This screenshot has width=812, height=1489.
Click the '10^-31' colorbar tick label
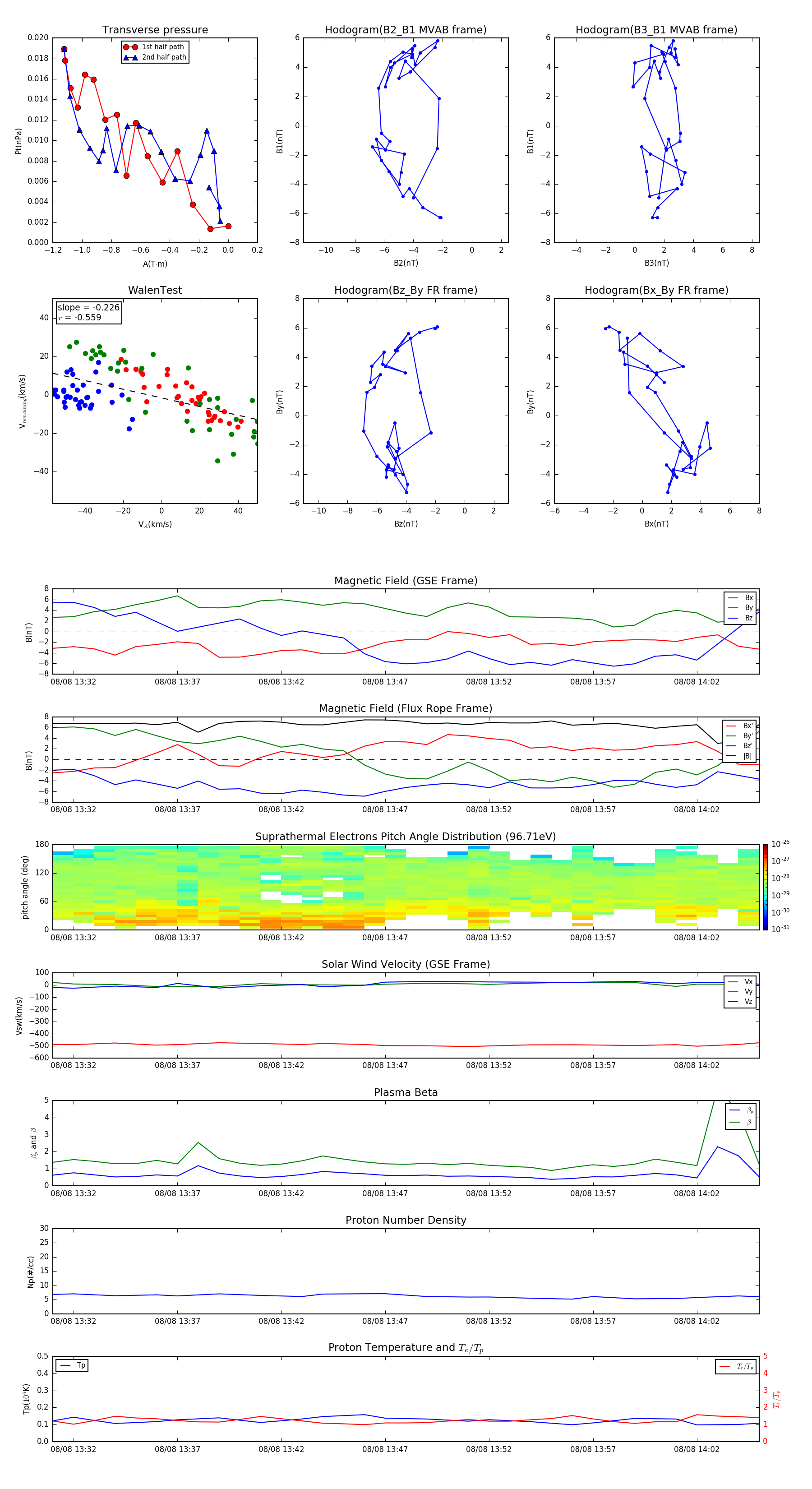pyautogui.click(x=780, y=929)
